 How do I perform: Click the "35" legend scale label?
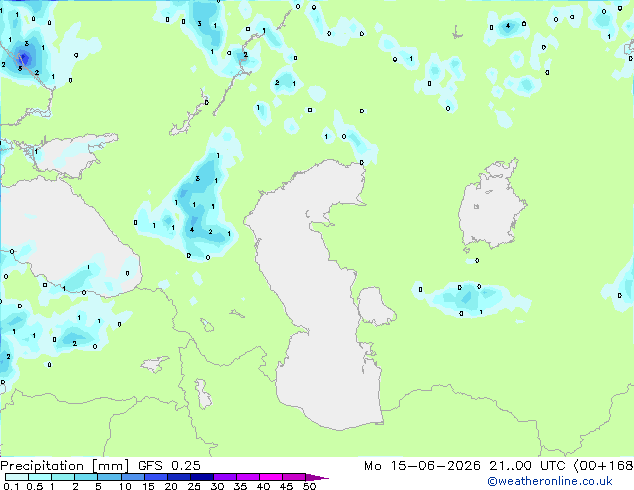pos(240,486)
